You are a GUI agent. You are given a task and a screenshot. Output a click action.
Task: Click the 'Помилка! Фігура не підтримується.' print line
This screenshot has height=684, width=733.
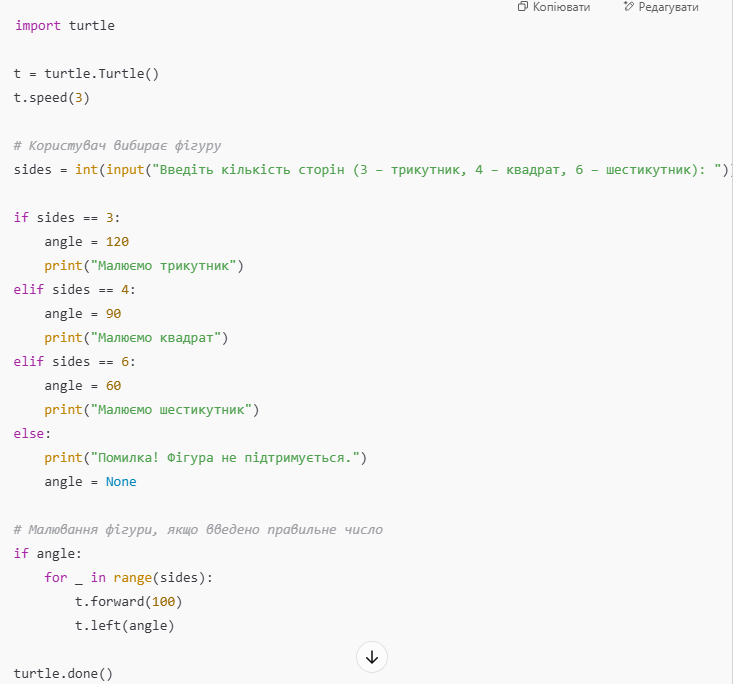point(206,458)
